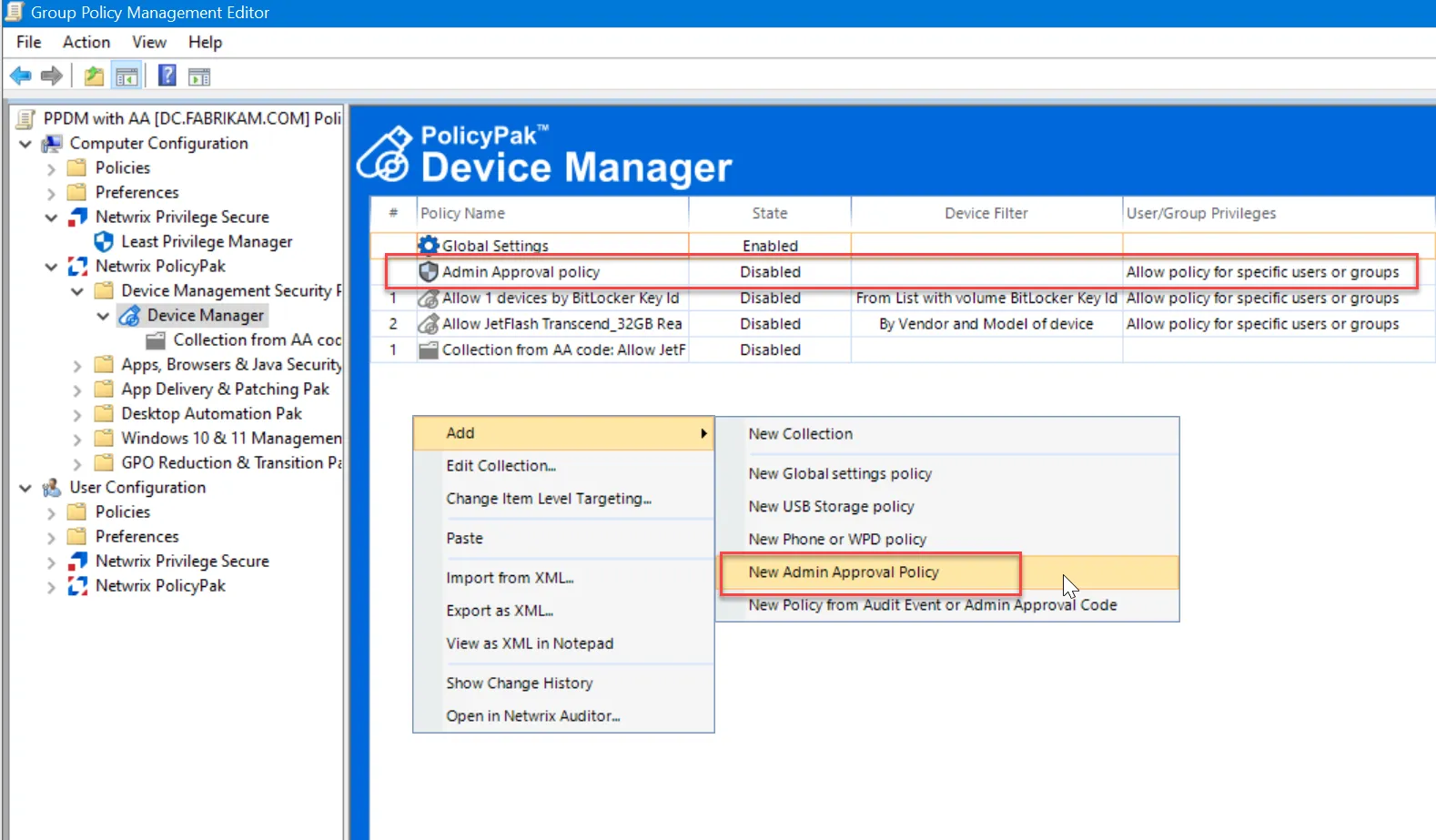This screenshot has height=840, width=1436.
Task: Click the Netwrix PolicyPak icon under User Configuration
Action: [x=78, y=585]
